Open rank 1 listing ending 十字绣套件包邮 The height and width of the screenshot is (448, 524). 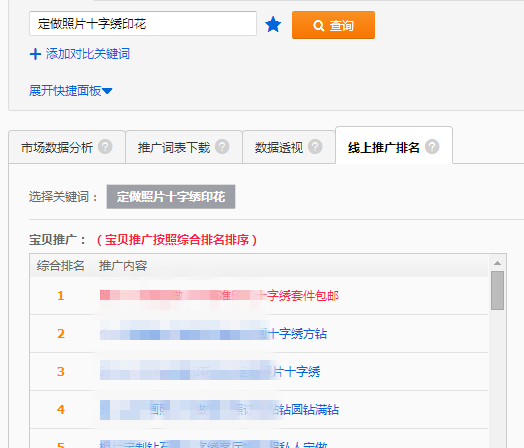[x=219, y=296]
